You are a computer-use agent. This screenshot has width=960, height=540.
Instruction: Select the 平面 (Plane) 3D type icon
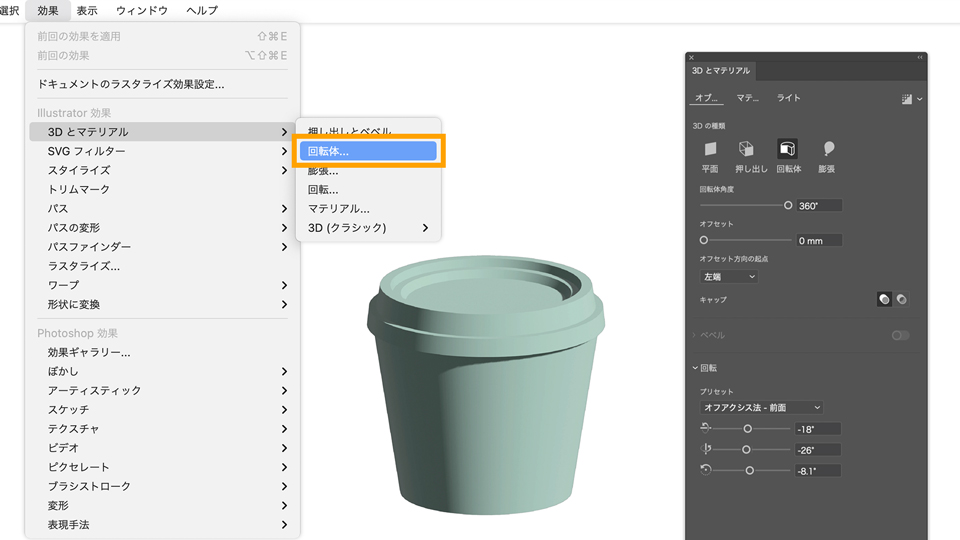tap(710, 149)
